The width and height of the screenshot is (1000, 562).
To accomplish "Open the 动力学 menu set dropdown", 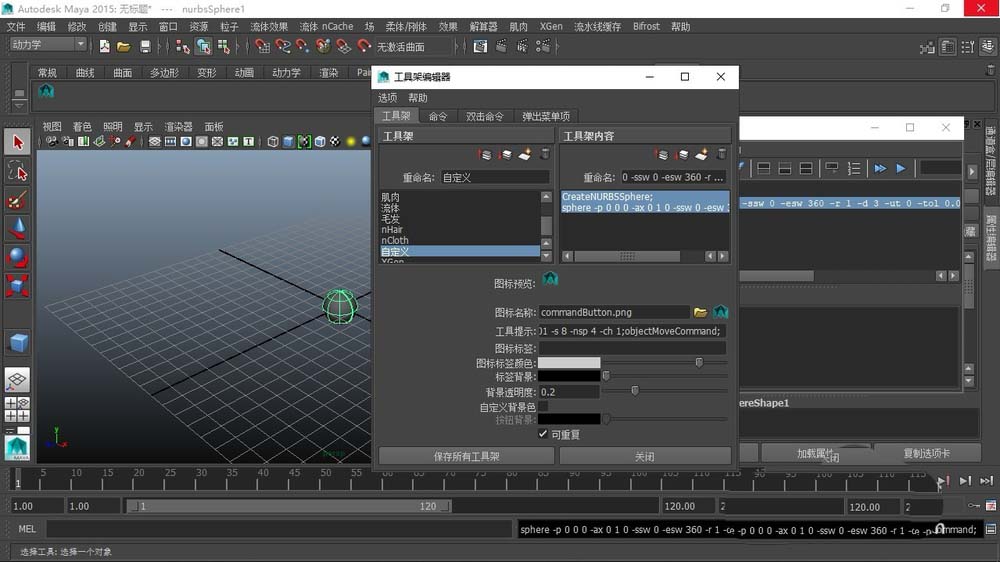I will click(x=48, y=45).
